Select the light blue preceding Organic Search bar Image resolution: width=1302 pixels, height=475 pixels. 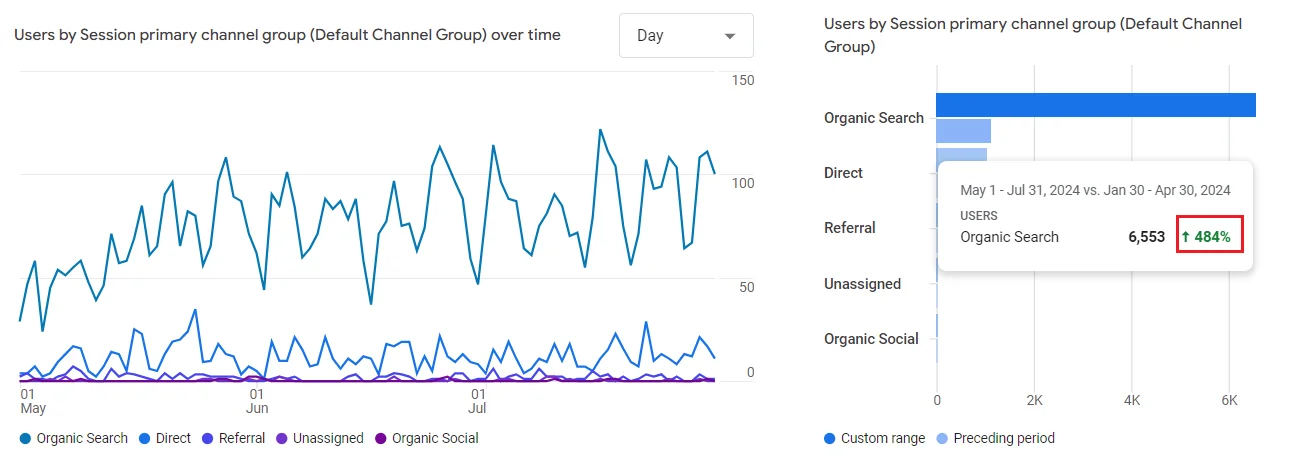click(x=963, y=130)
